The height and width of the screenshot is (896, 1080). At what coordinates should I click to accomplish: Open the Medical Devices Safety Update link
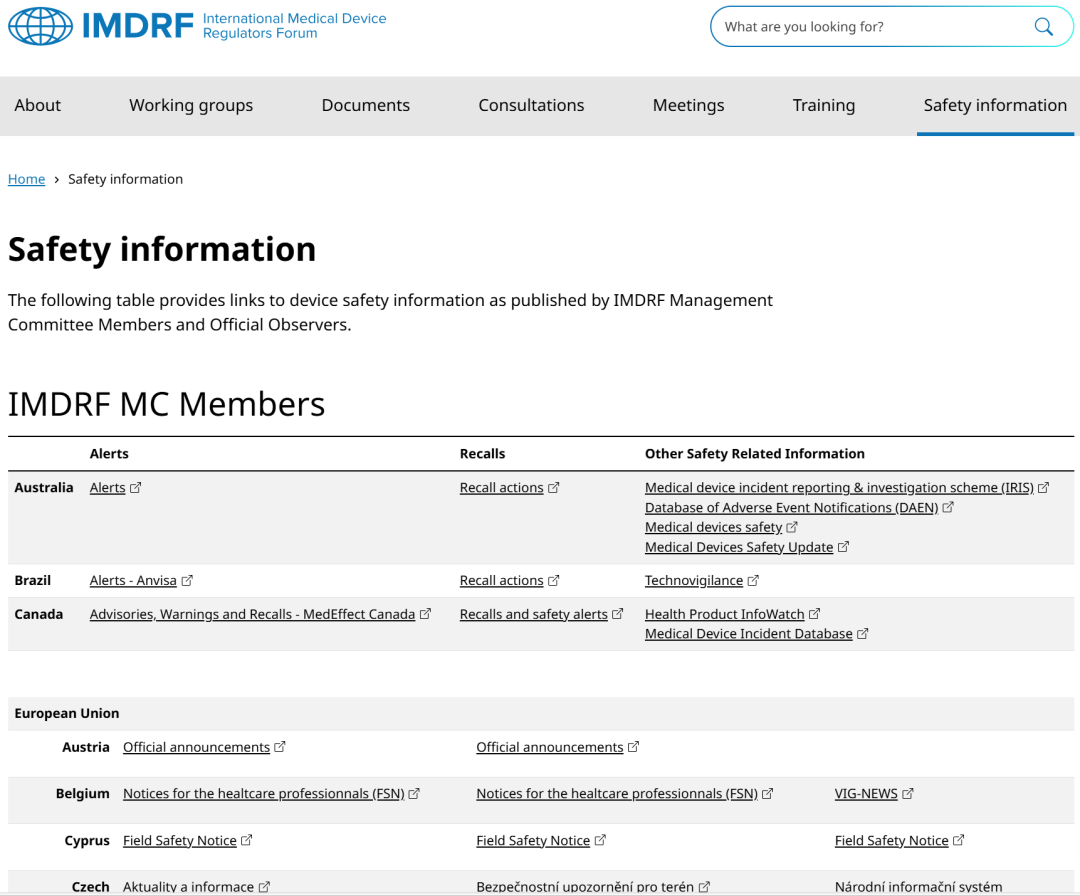pos(739,547)
